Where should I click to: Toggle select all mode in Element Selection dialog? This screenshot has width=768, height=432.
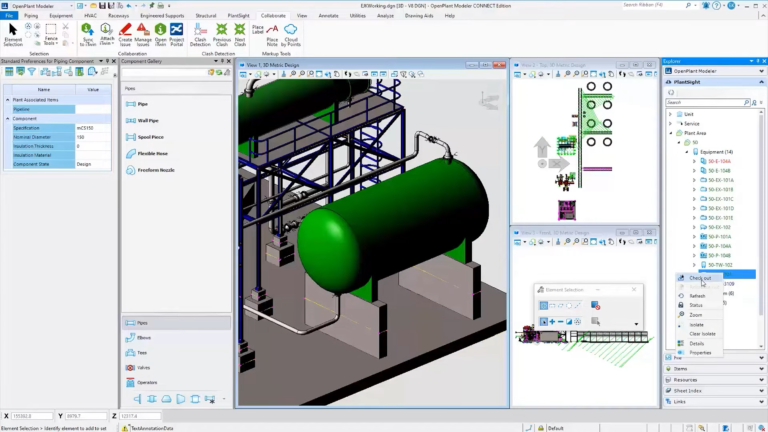[577, 322]
